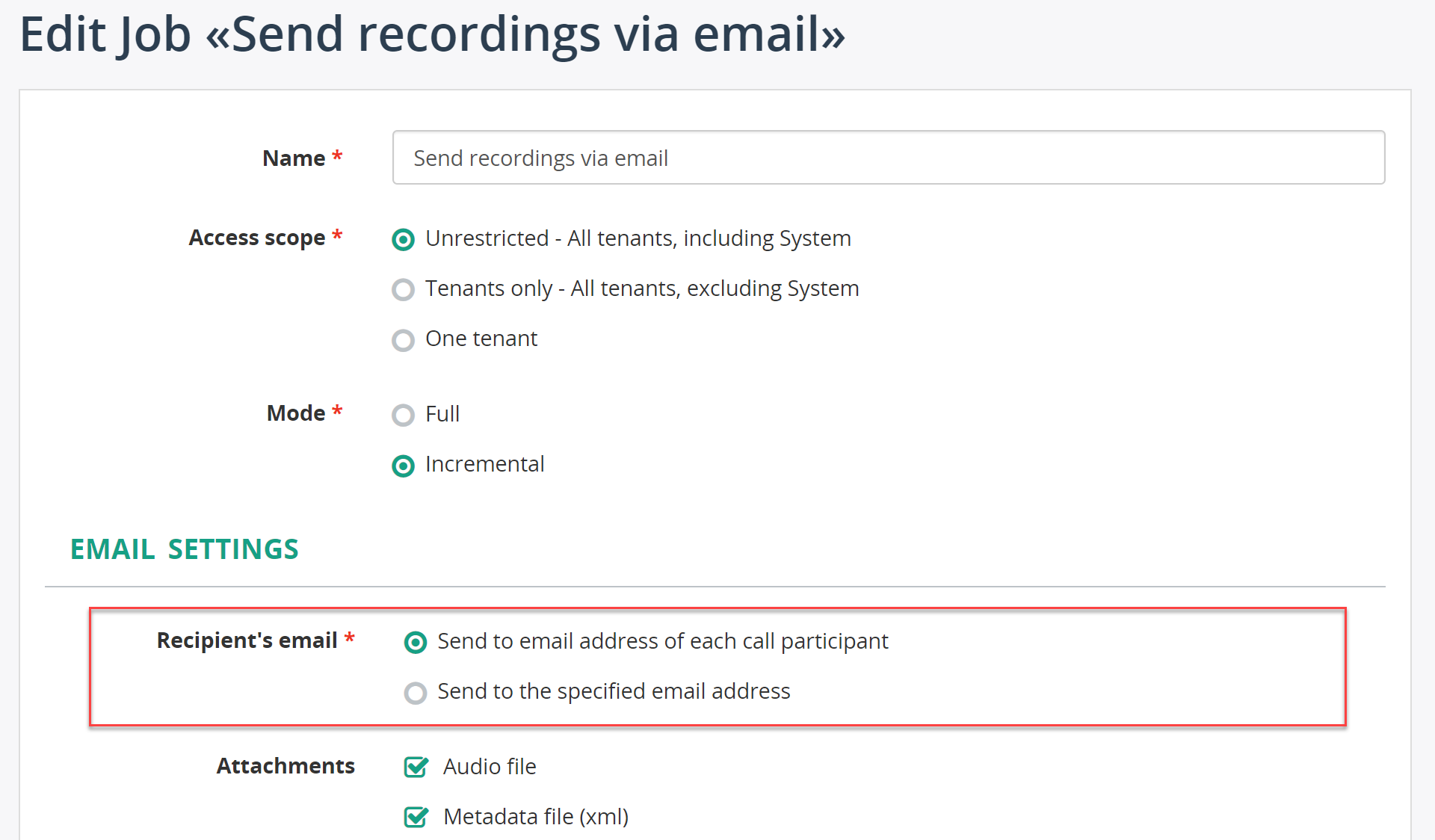Toggle the Metadata file (xml) checkbox
Image resolution: width=1435 pixels, height=840 pixels.
click(416, 817)
